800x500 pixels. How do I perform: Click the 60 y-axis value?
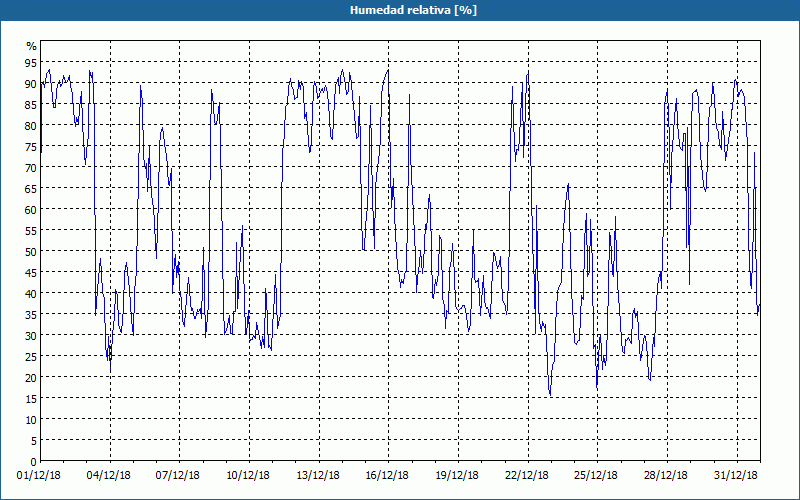(31, 210)
